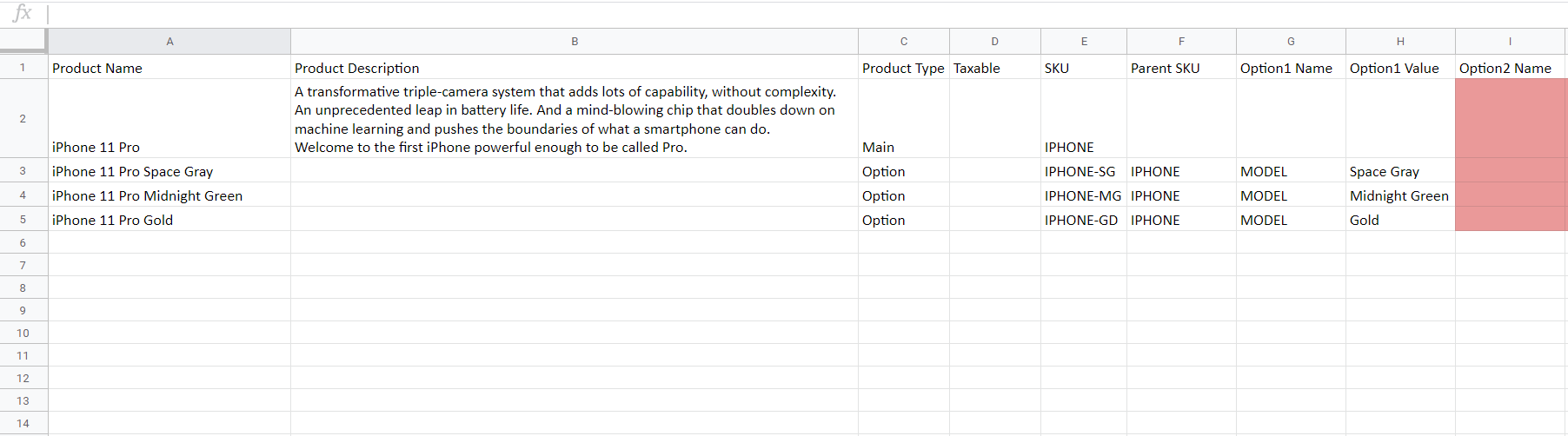This screenshot has height=436, width=1568.
Task: Click the select-all corner box
Action: [23, 40]
